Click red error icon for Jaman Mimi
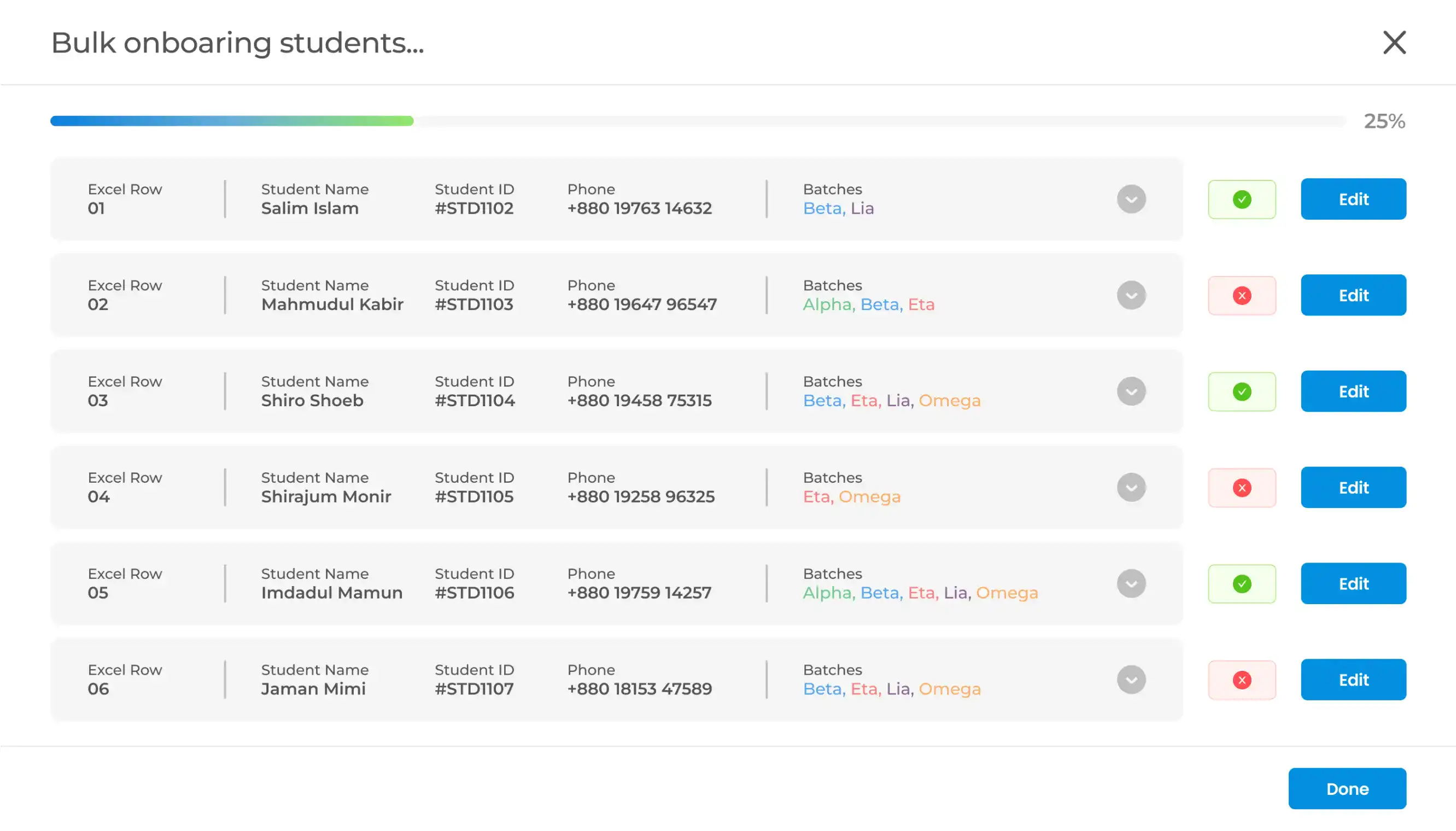The width and height of the screenshot is (1456, 831). [1241, 680]
